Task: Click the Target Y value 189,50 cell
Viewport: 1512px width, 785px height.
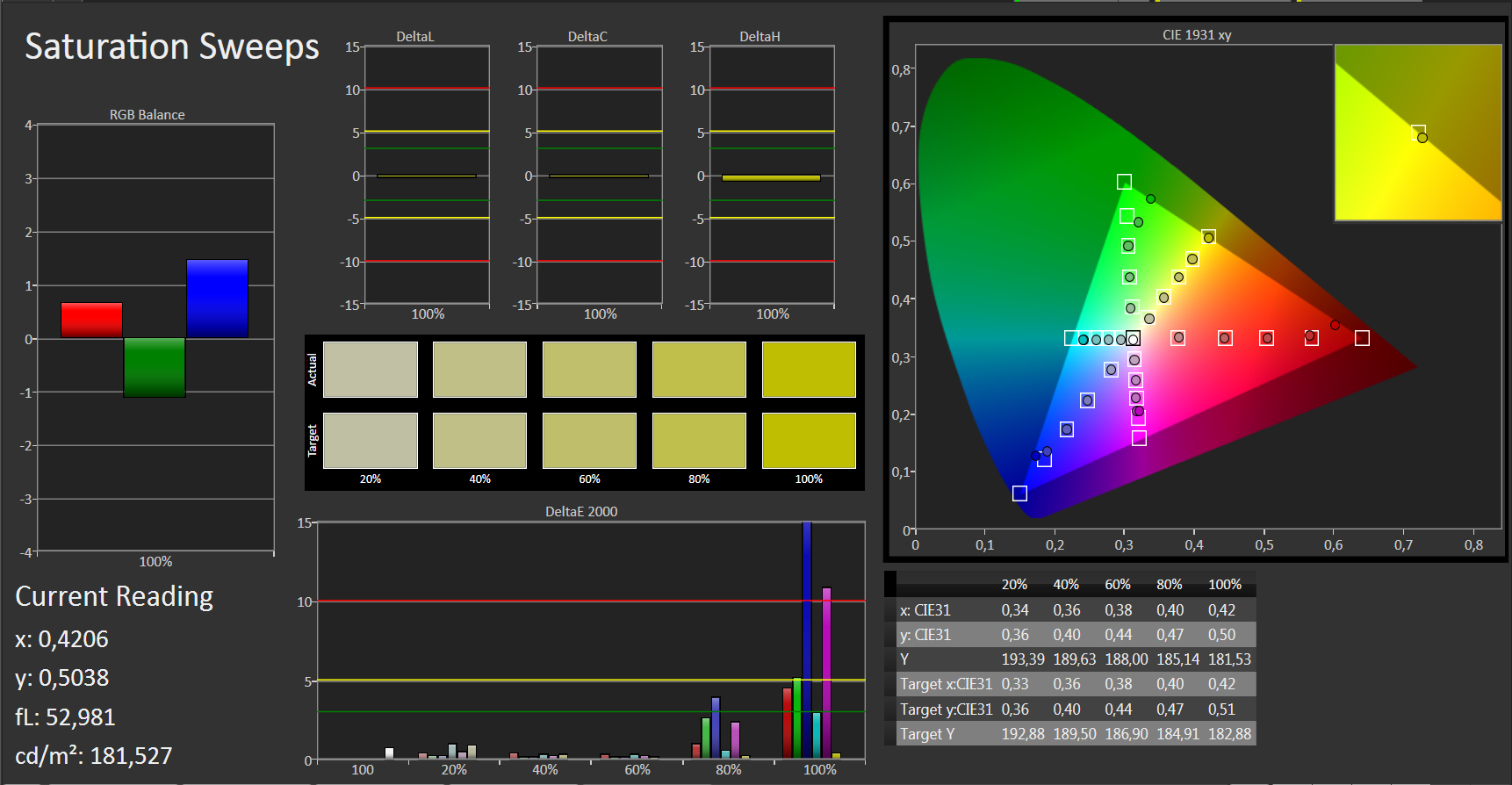Action: pos(1075,733)
